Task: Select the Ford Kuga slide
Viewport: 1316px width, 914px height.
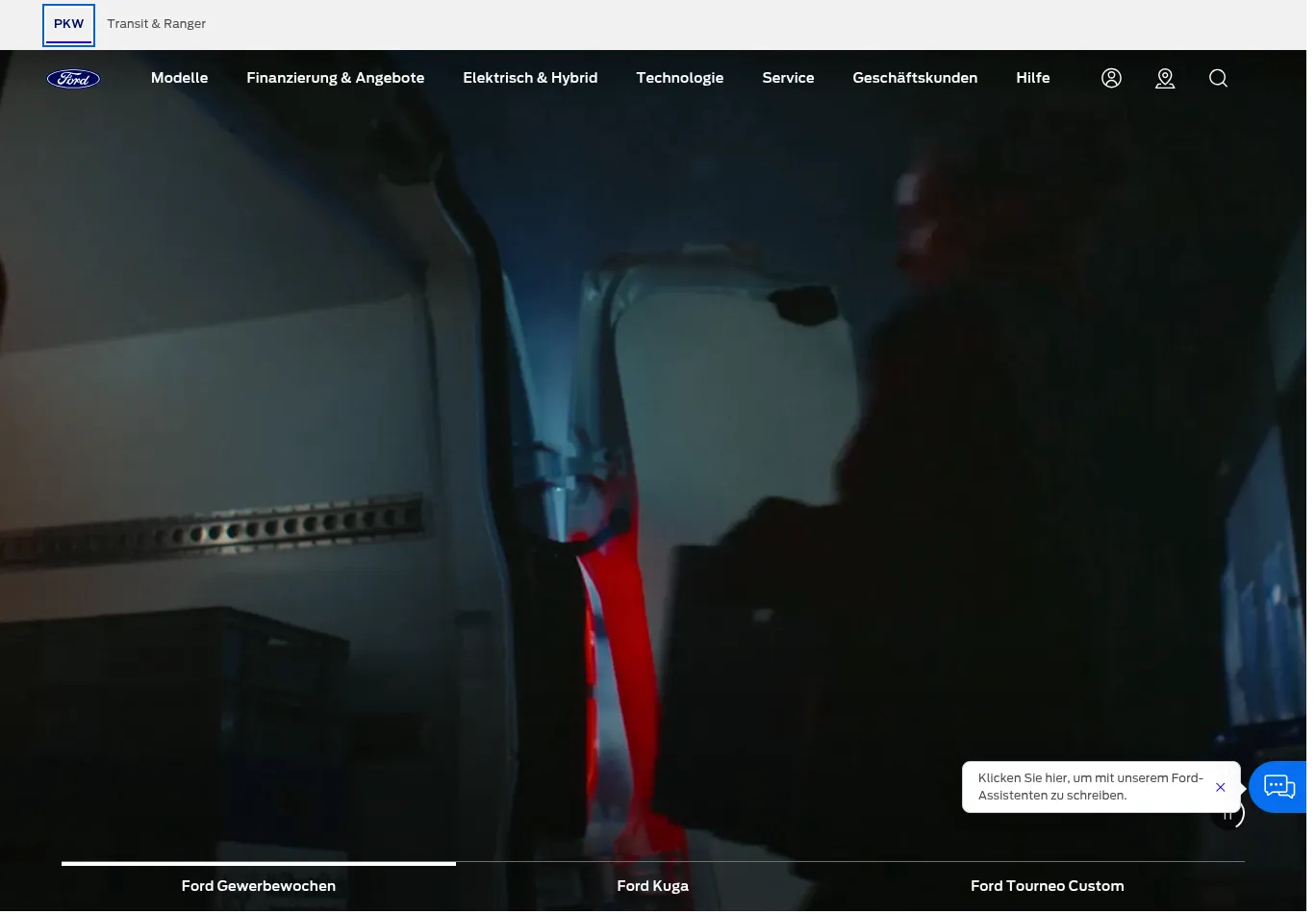Action: coord(653,885)
